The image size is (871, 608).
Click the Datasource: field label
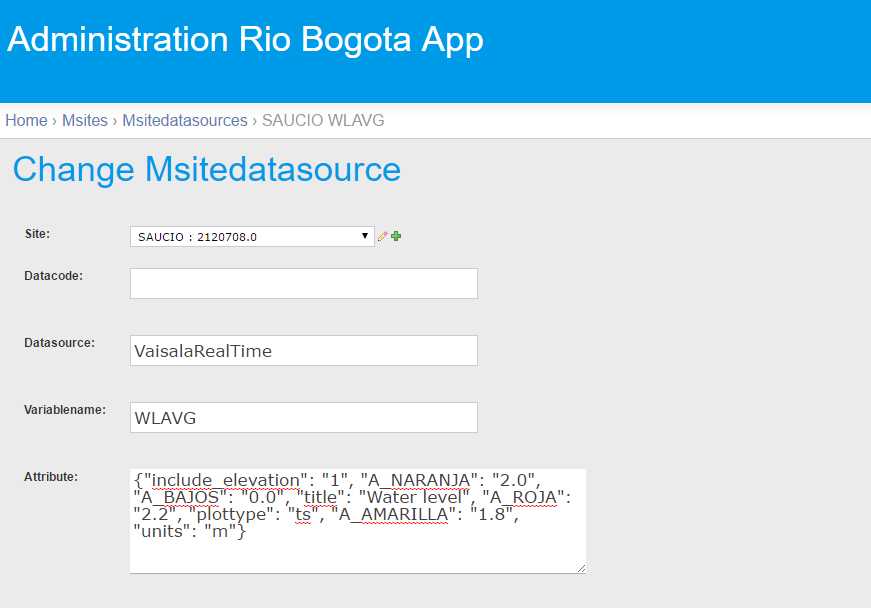coord(59,343)
